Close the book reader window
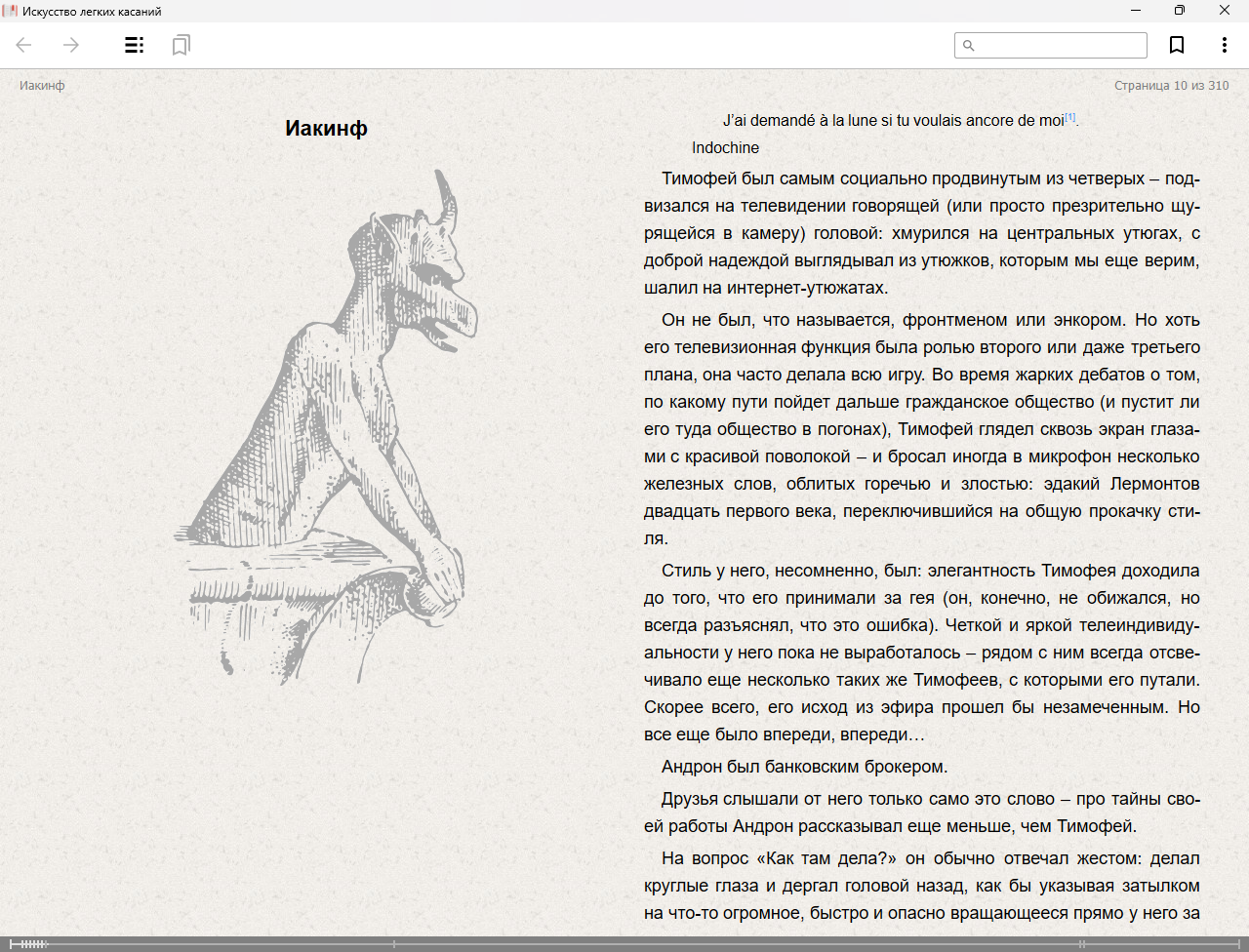The width and height of the screenshot is (1249, 952). [x=1225, y=11]
